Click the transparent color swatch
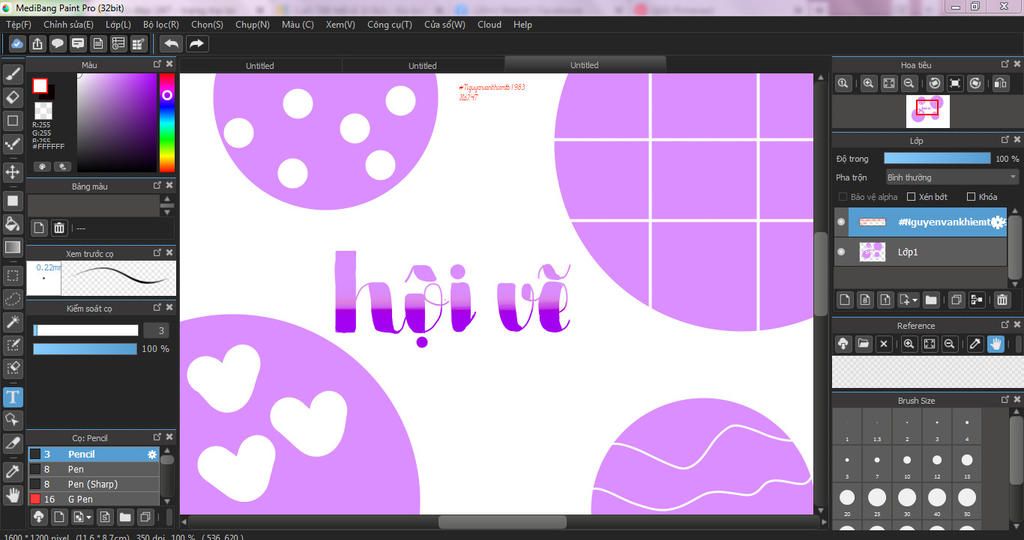 43,110
